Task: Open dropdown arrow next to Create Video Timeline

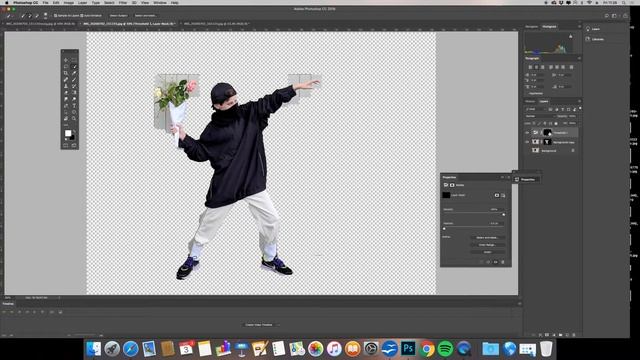Action: 278,325
